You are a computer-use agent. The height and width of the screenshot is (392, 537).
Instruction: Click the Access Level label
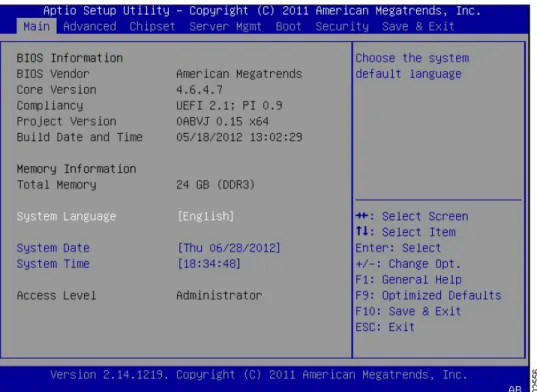57,295
